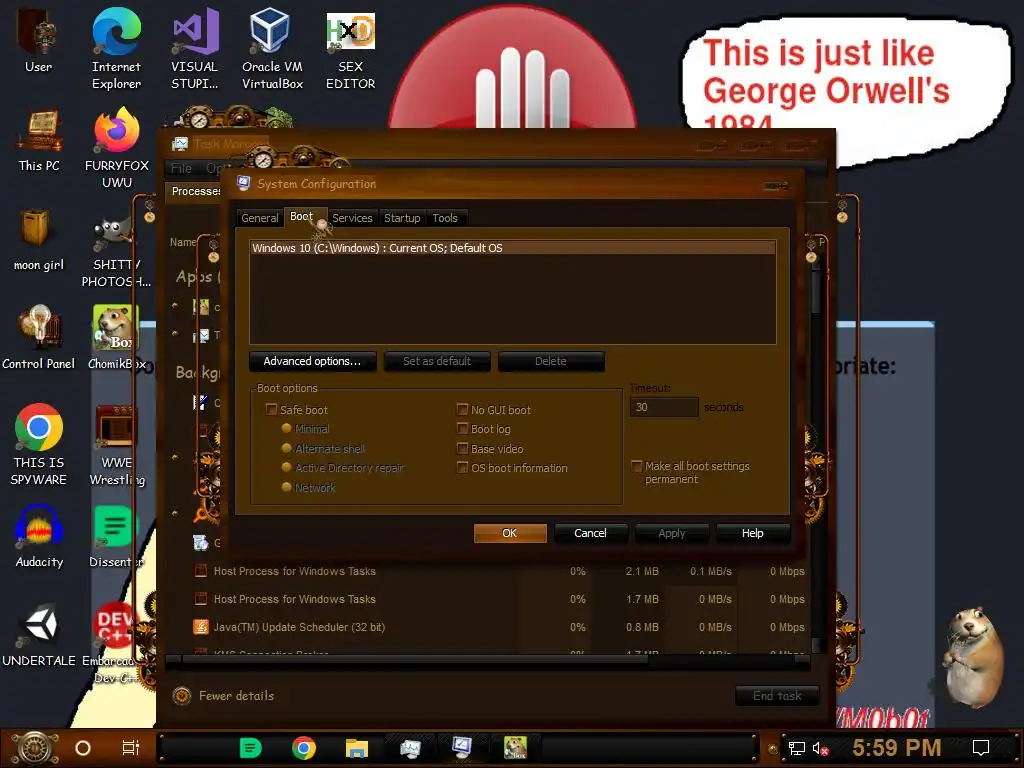The width and height of the screenshot is (1024, 768).
Task: Confirm with the OK button
Action: [x=509, y=533]
